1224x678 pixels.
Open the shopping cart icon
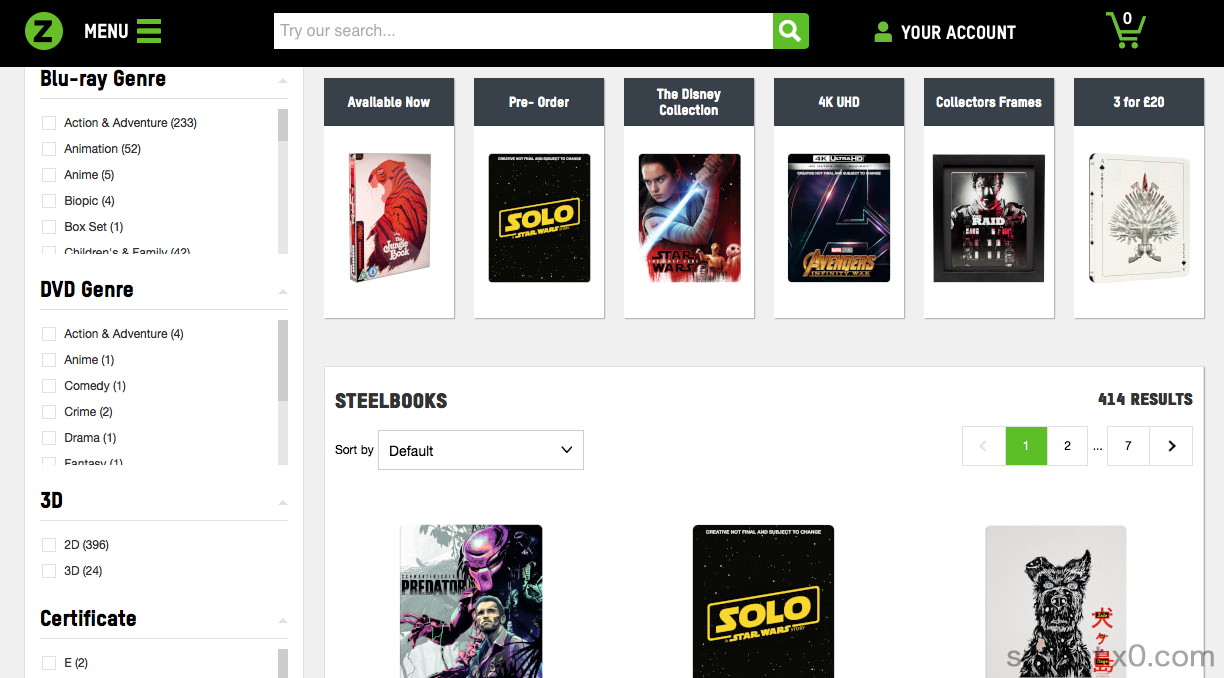click(1125, 31)
